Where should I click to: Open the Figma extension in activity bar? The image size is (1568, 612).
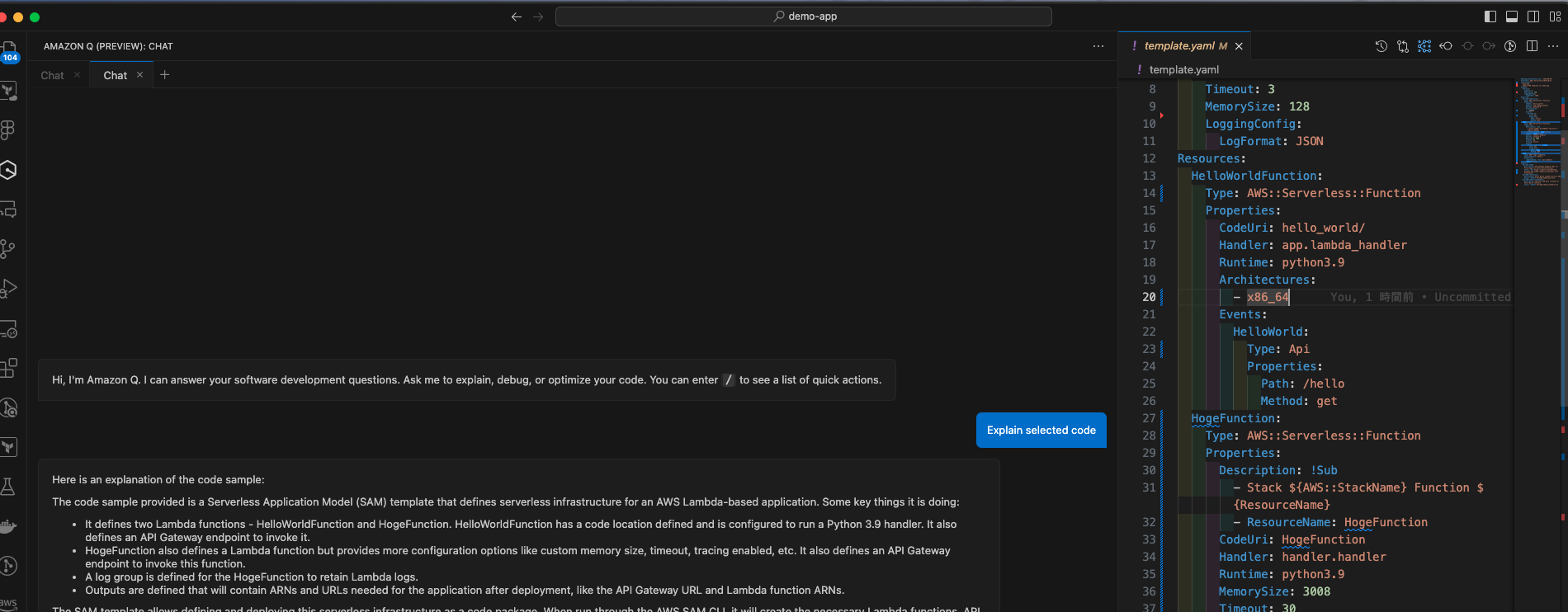point(8,129)
